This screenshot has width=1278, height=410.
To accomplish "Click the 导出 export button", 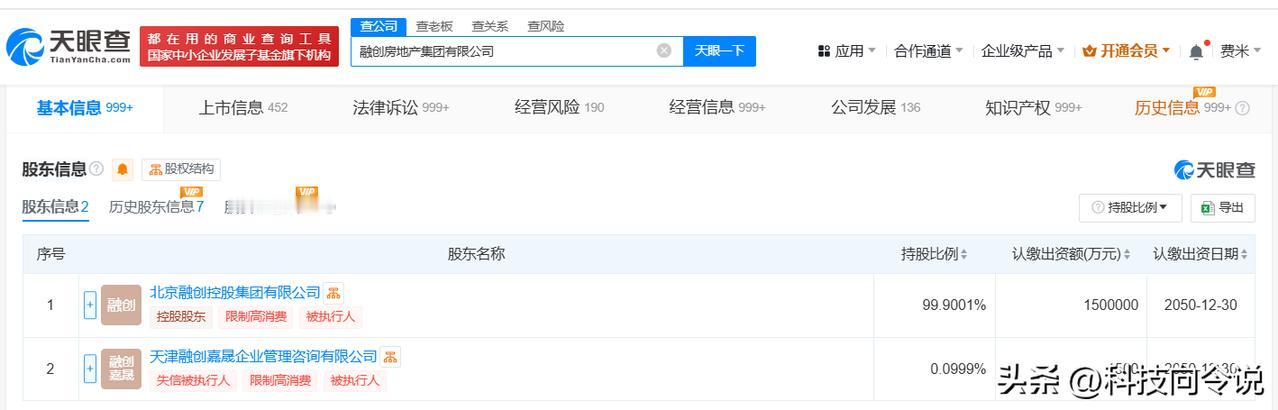I will click(1223, 208).
